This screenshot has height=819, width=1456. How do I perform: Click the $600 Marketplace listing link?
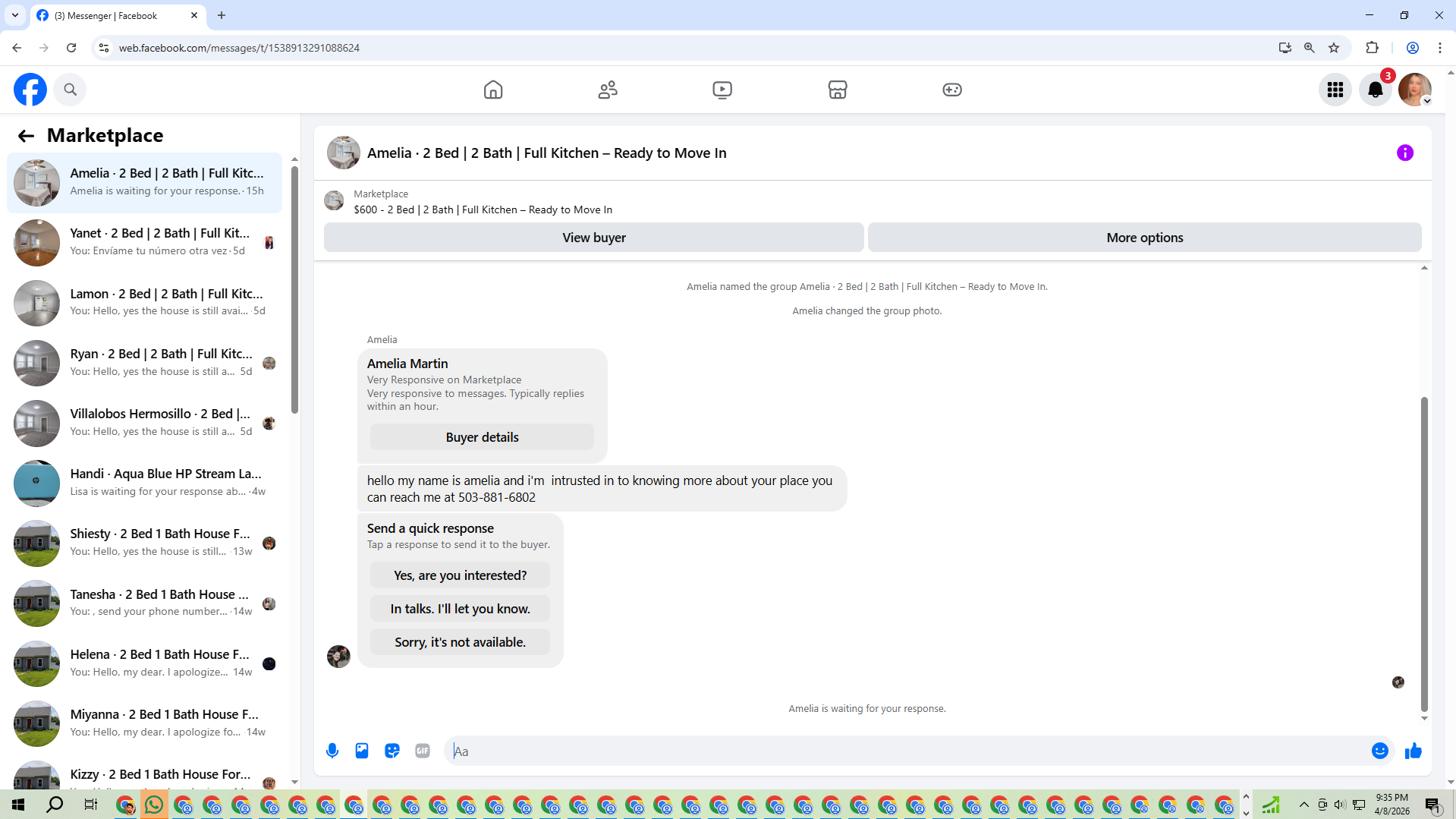(483, 209)
